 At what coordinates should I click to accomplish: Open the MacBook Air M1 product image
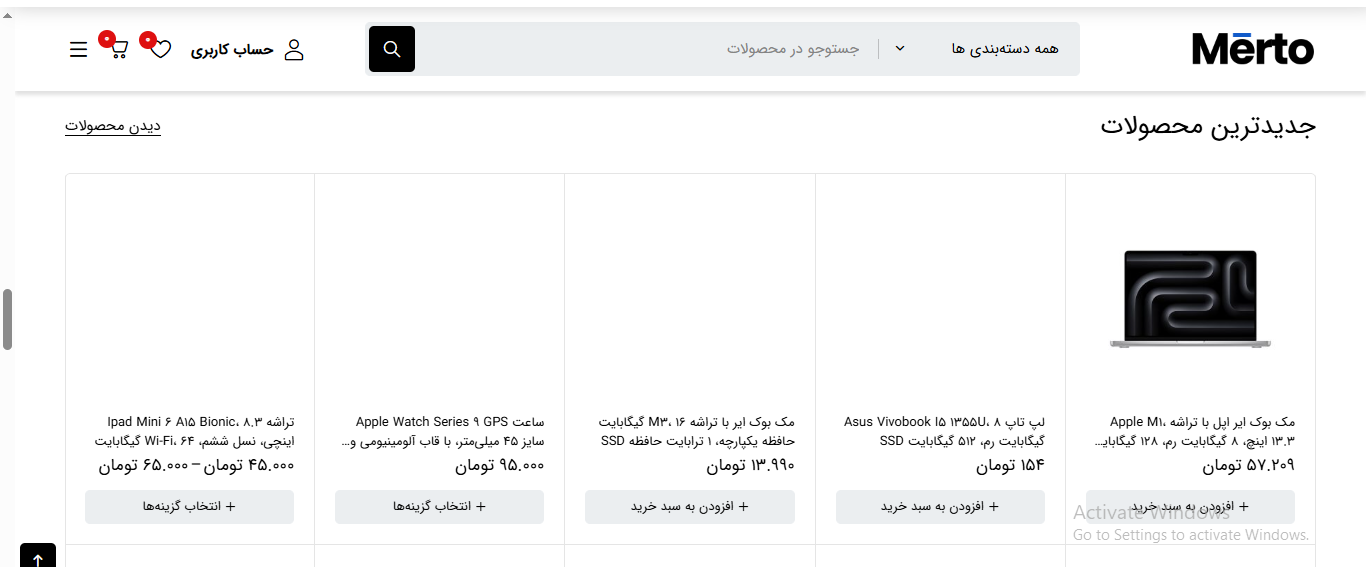click(1190, 299)
